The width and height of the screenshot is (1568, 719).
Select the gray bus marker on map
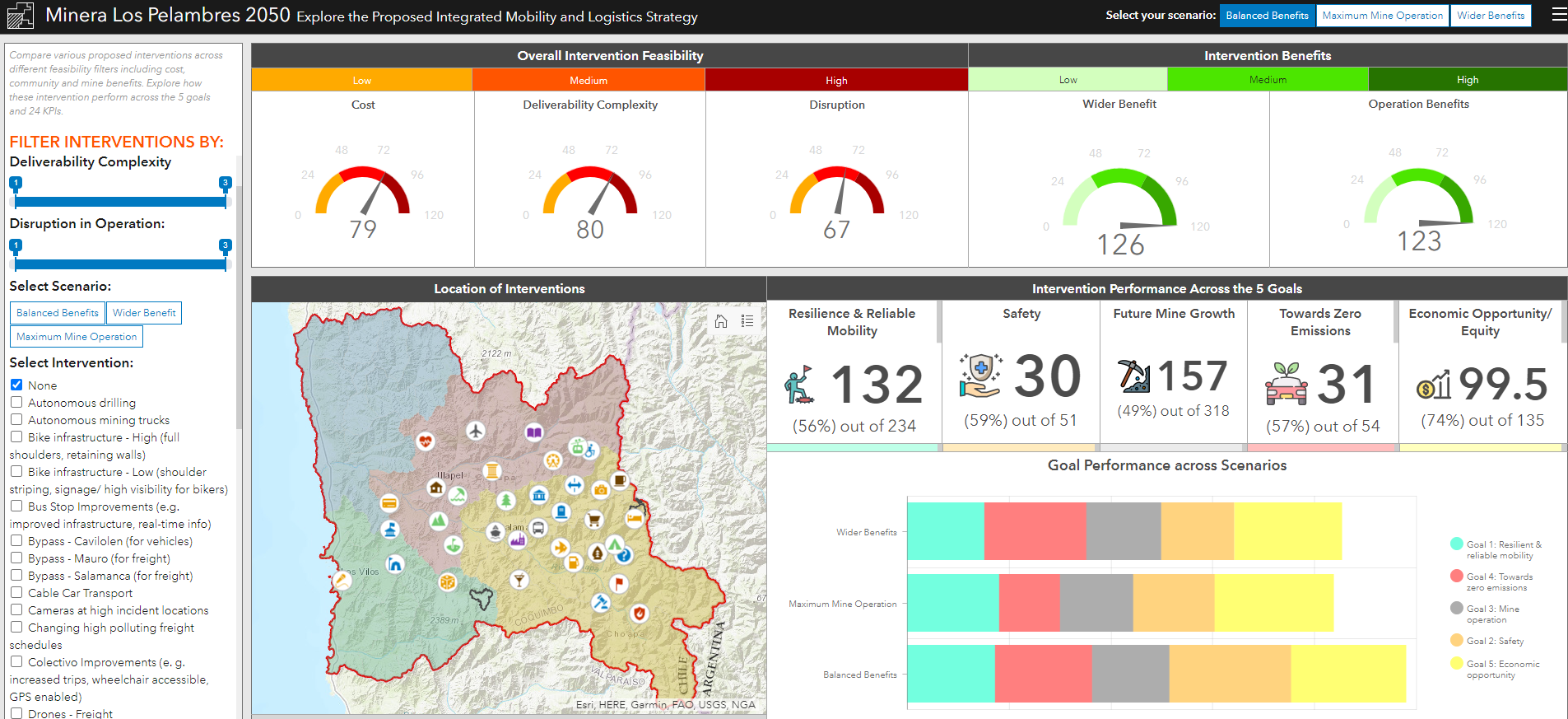coord(538,528)
